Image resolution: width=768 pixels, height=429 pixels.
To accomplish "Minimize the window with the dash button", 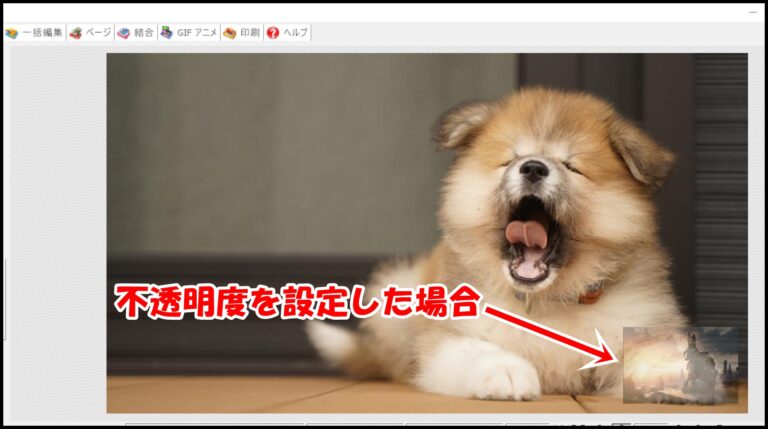I will (x=753, y=12).
